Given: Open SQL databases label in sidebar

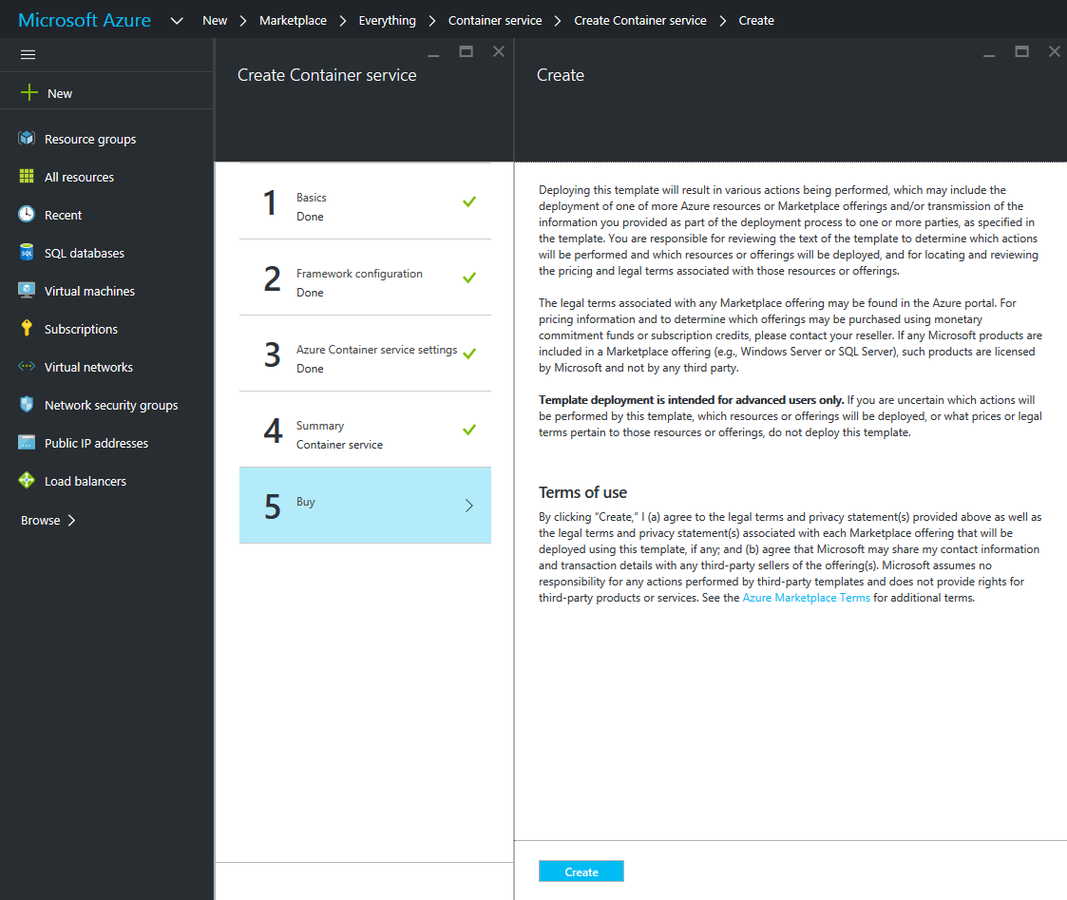Looking at the screenshot, I should pos(84,253).
